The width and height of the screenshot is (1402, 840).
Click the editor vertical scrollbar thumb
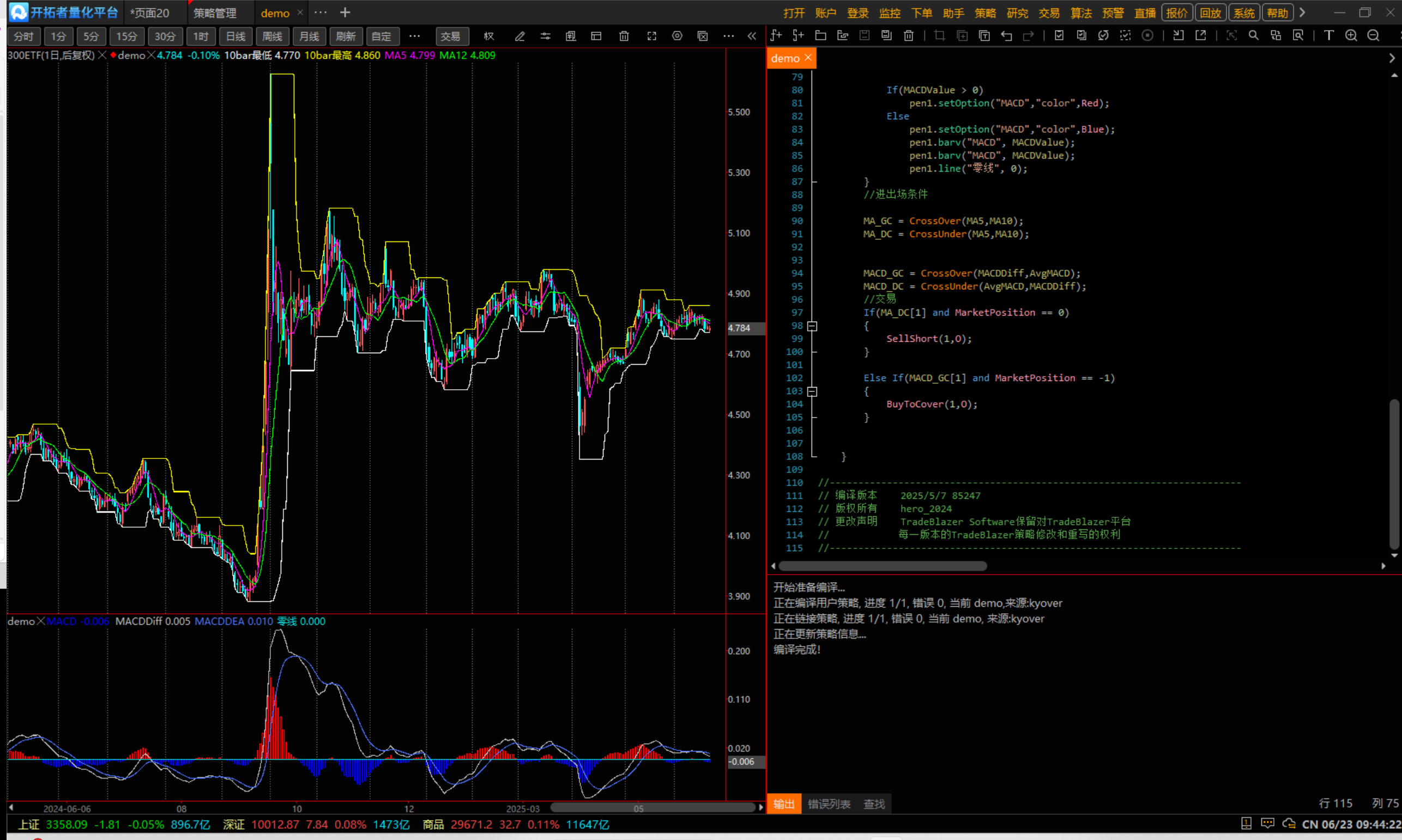click(1394, 474)
